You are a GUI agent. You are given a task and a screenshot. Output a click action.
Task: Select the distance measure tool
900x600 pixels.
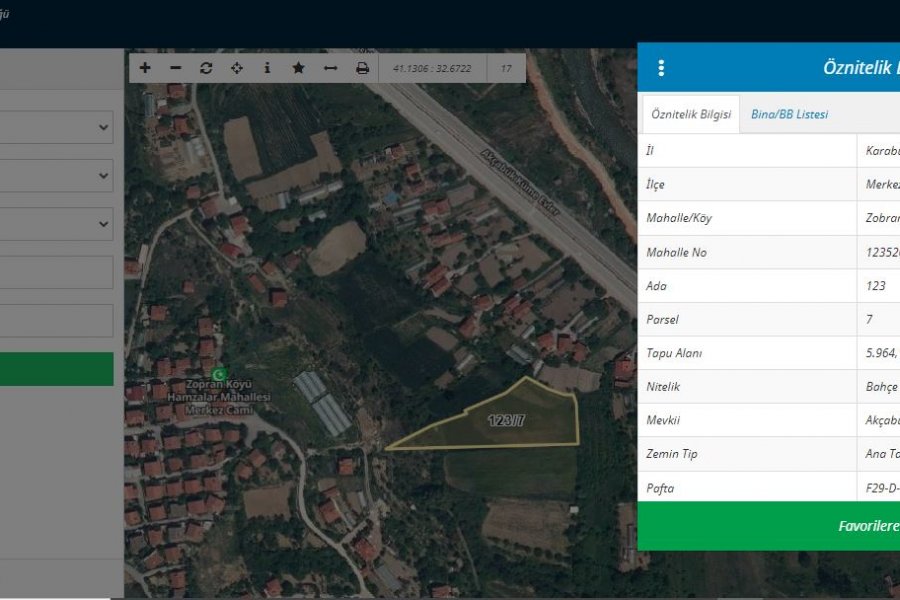(330, 68)
